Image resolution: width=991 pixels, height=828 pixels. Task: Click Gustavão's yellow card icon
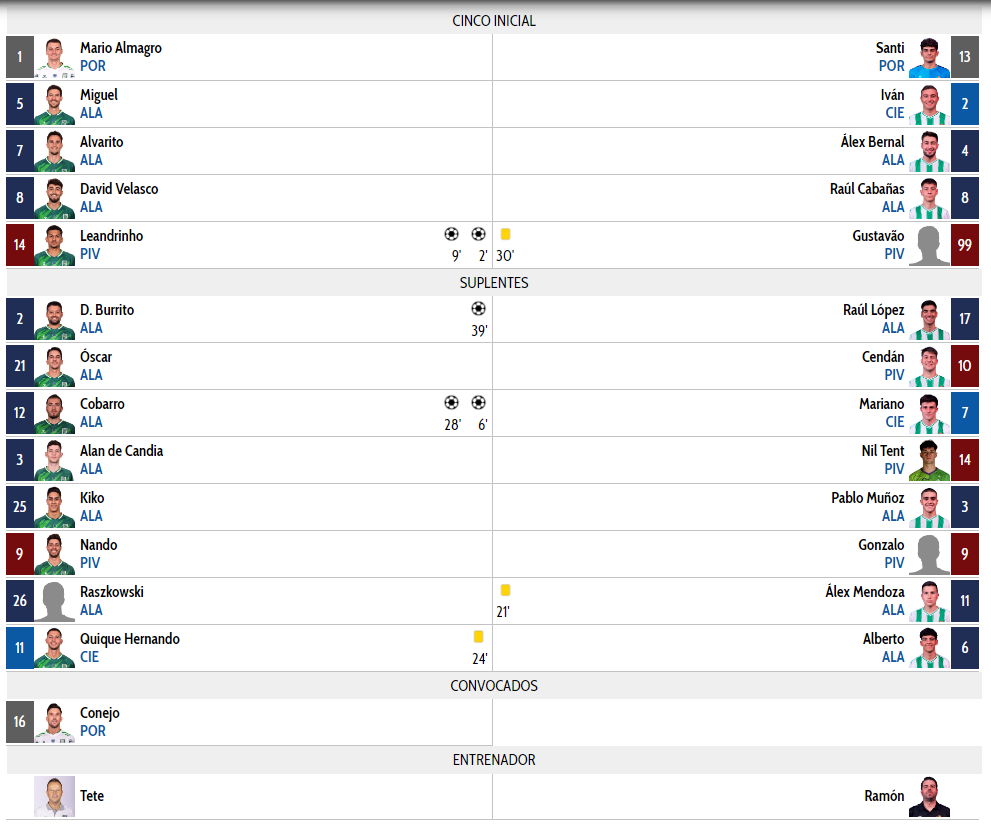click(x=505, y=233)
